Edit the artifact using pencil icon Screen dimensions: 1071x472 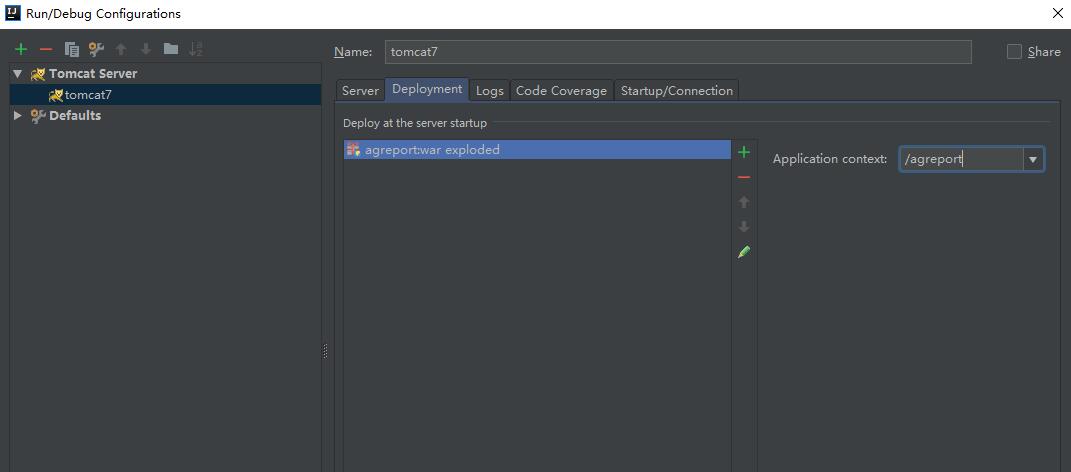pyautogui.click(x=744, y=252)
